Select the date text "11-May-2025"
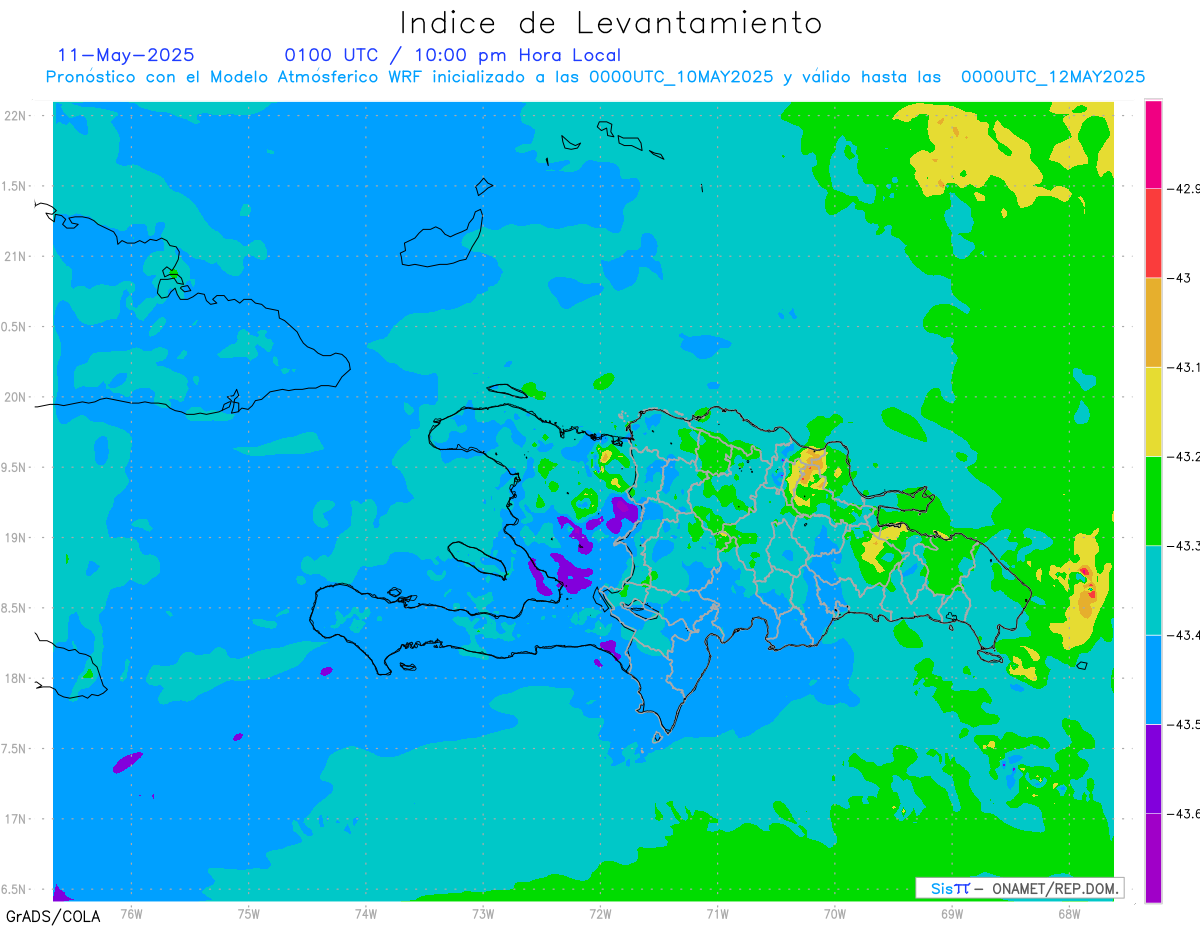Screen dimensions: 1200x927 (126, 55)
